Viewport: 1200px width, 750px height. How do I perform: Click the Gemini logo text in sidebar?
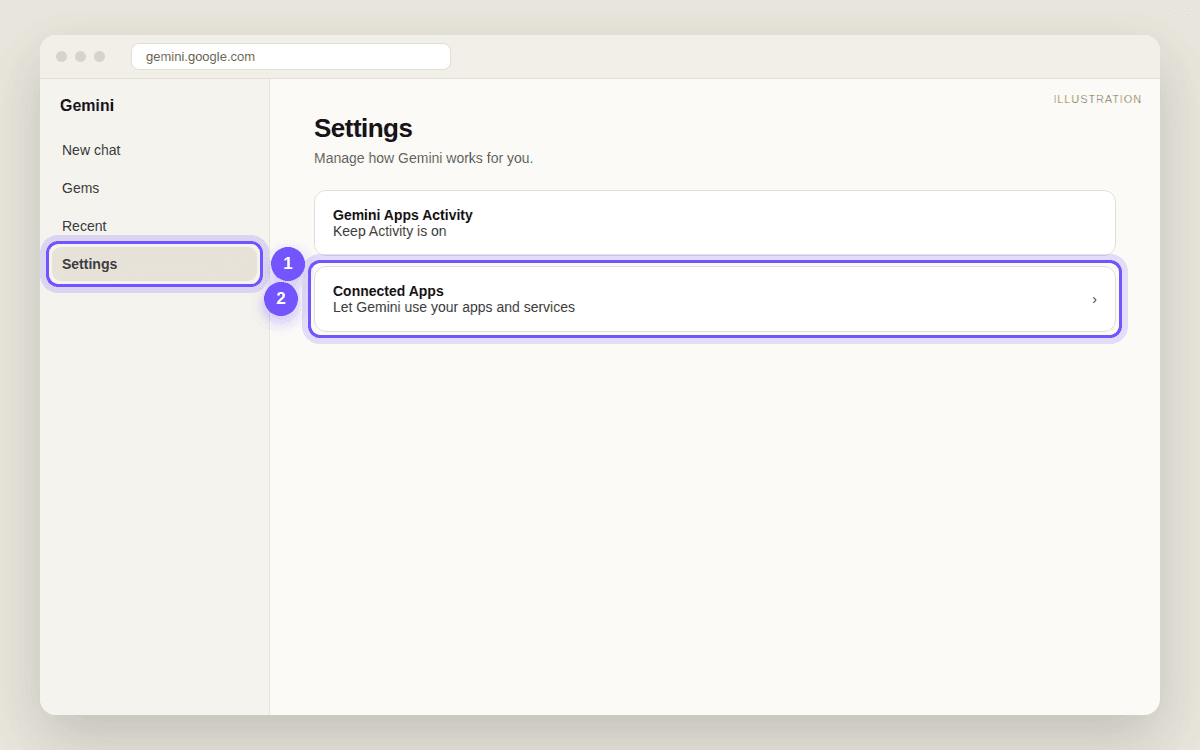point(87,106)
